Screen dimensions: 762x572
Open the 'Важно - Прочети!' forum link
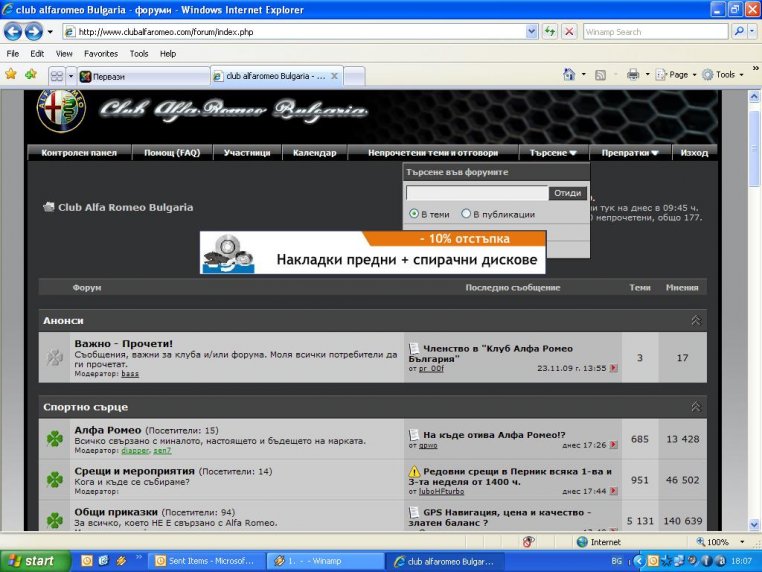[123, 343]
